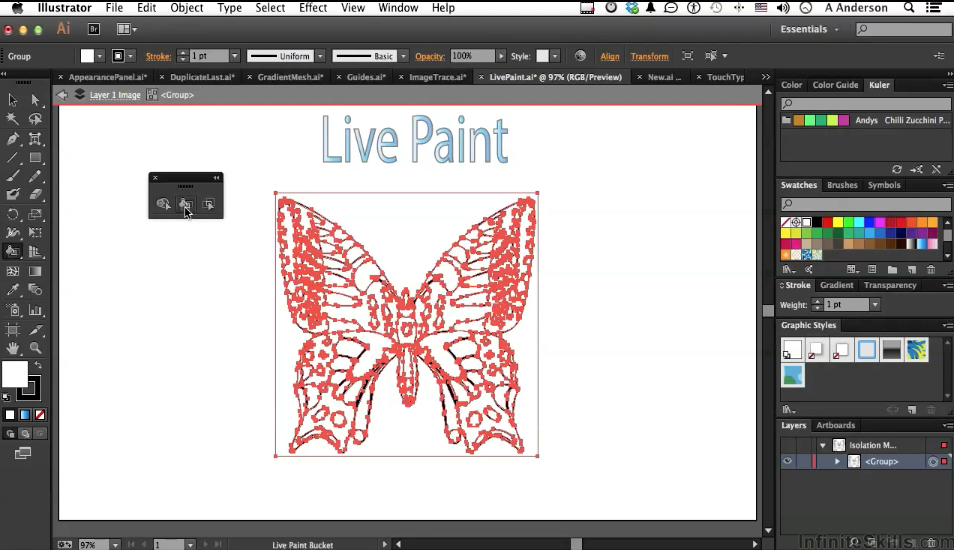954x550 pixels.
Task: Select the Paintbrush tool
Action: click(13, 176)
